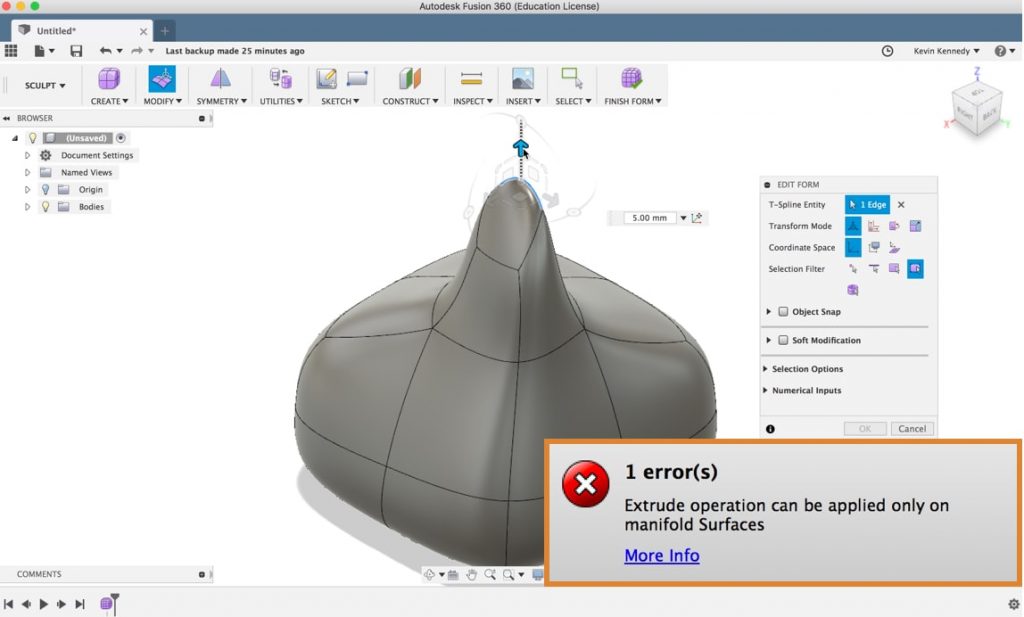Screen dimensions: 1024x617
Task: Open the MODIFY menu label
Action: [x=163, y=101]
